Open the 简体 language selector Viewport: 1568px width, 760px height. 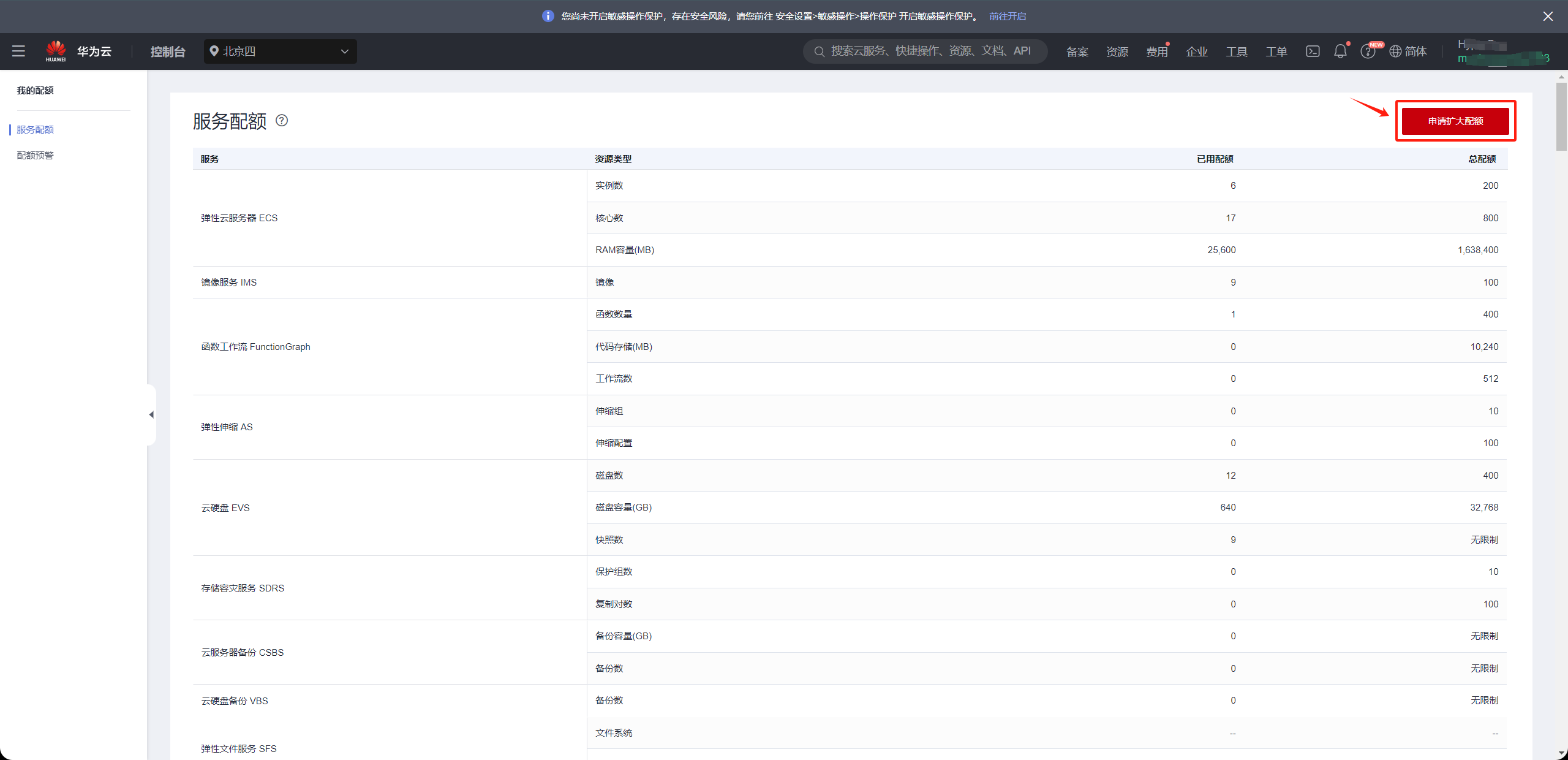coord(1415,51)
